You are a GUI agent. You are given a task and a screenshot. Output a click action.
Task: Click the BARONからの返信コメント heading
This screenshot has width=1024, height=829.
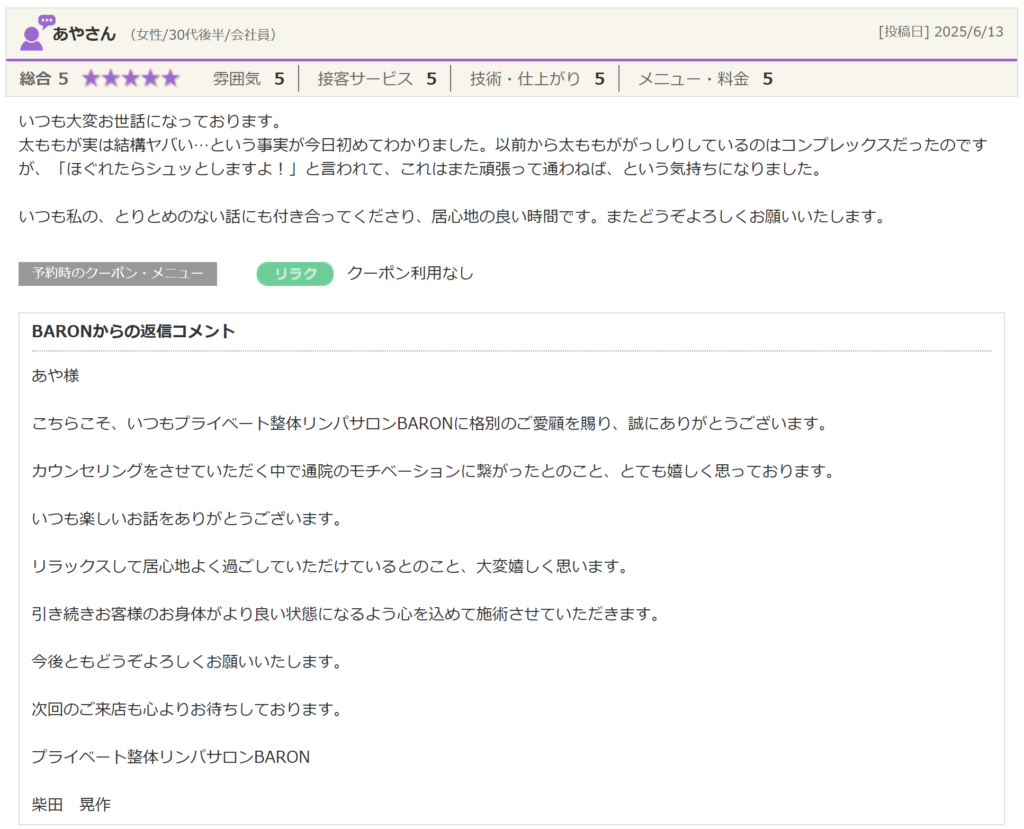(x=133, y=332)
